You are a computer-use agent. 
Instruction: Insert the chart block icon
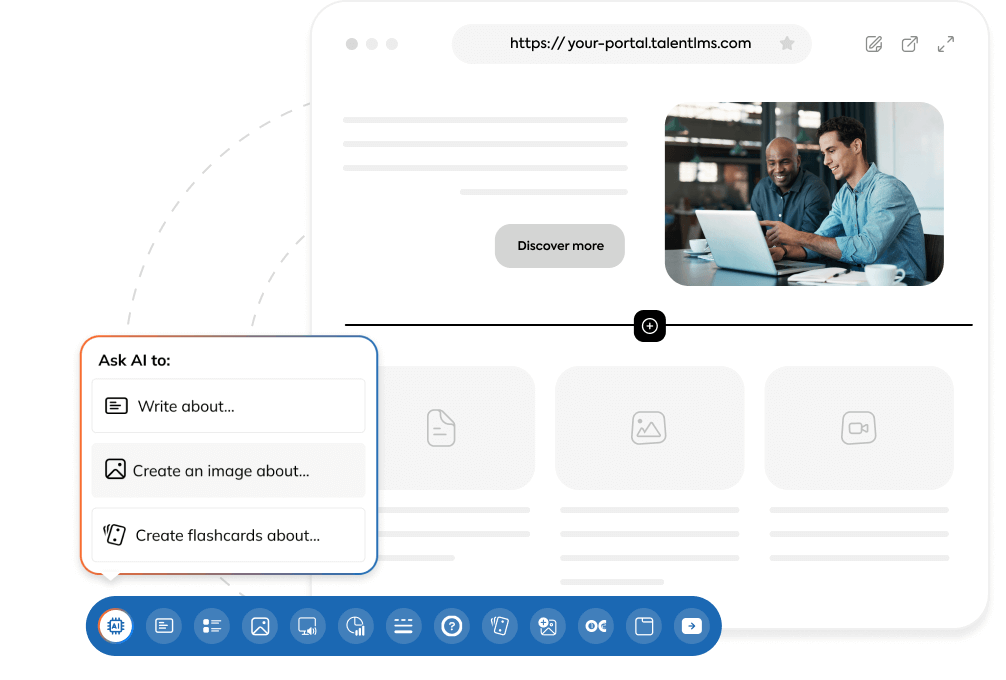(x=355, y=626)
